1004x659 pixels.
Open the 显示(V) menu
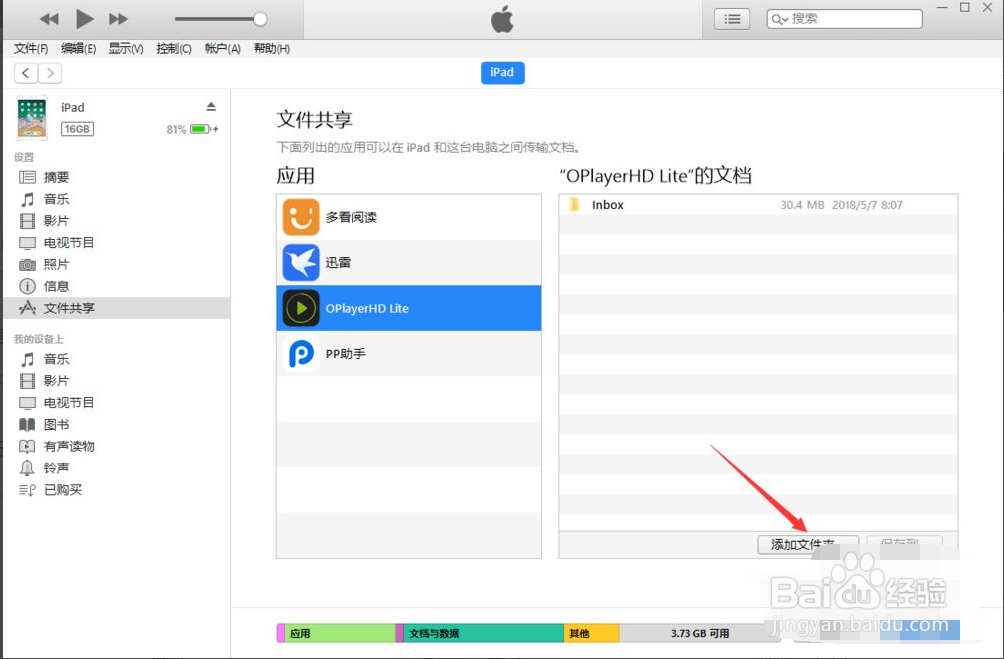click(126, 49)
